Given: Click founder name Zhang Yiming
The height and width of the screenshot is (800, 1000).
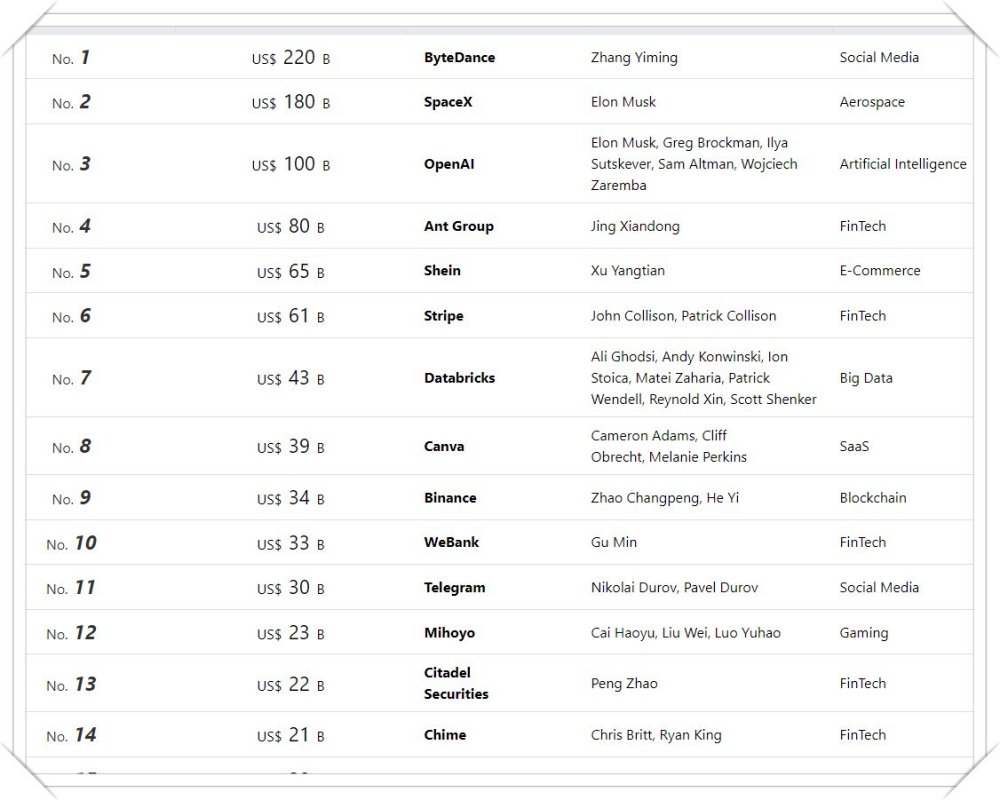Looking at the screenshot, I should tap(634, 57).
